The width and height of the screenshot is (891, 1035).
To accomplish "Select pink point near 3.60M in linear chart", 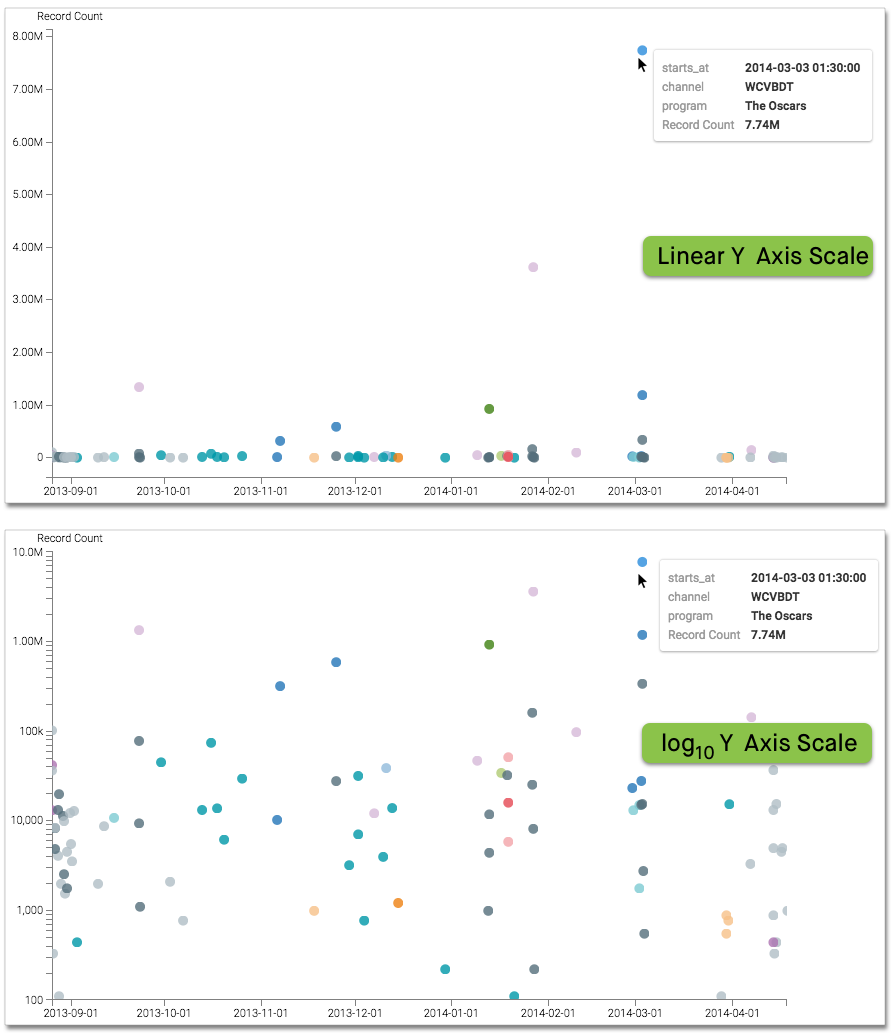I will coord(533,267).
